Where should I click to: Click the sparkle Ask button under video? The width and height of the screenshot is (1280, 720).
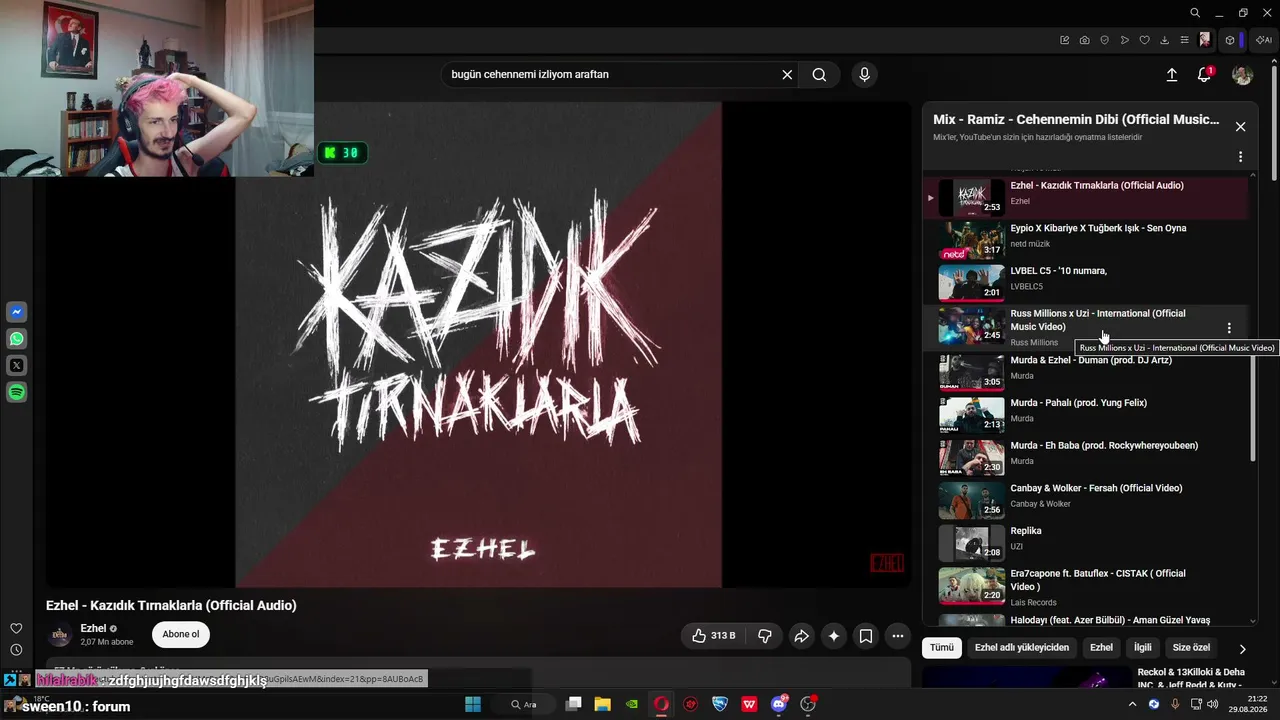[833, 636]
